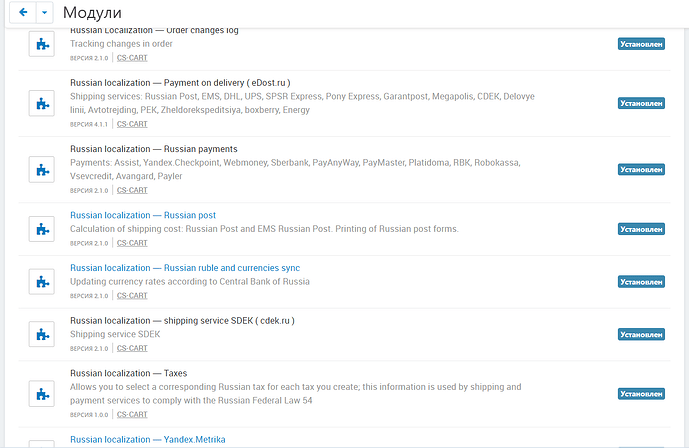Viewport: 689px width, 448px height.
Task: Click Установлен badge for SDEK shipping
Action: pyautogui.click(x=641, y=335)
